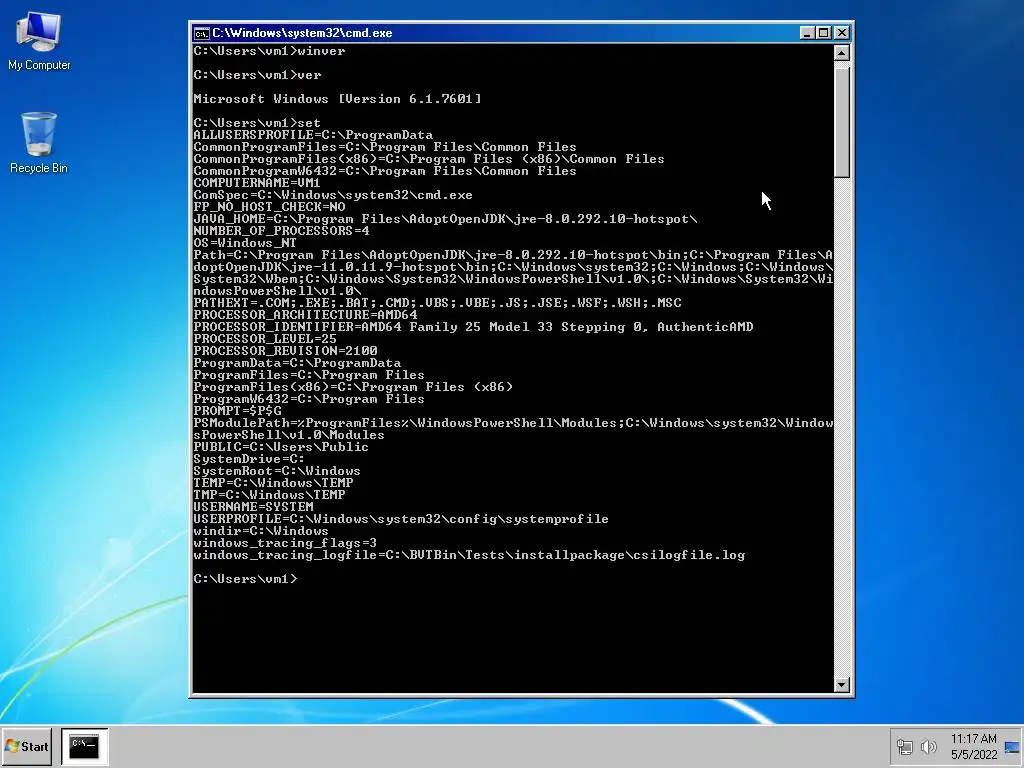The height and width of the screenshot is (768, 1024).
Task: Maximize the cmd.exe window
Action: tap(824, 33)
